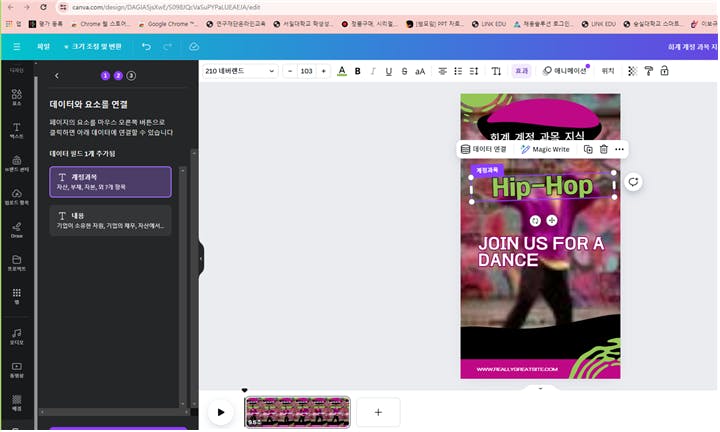Toggle vertical text direction

tap(496, 71)
